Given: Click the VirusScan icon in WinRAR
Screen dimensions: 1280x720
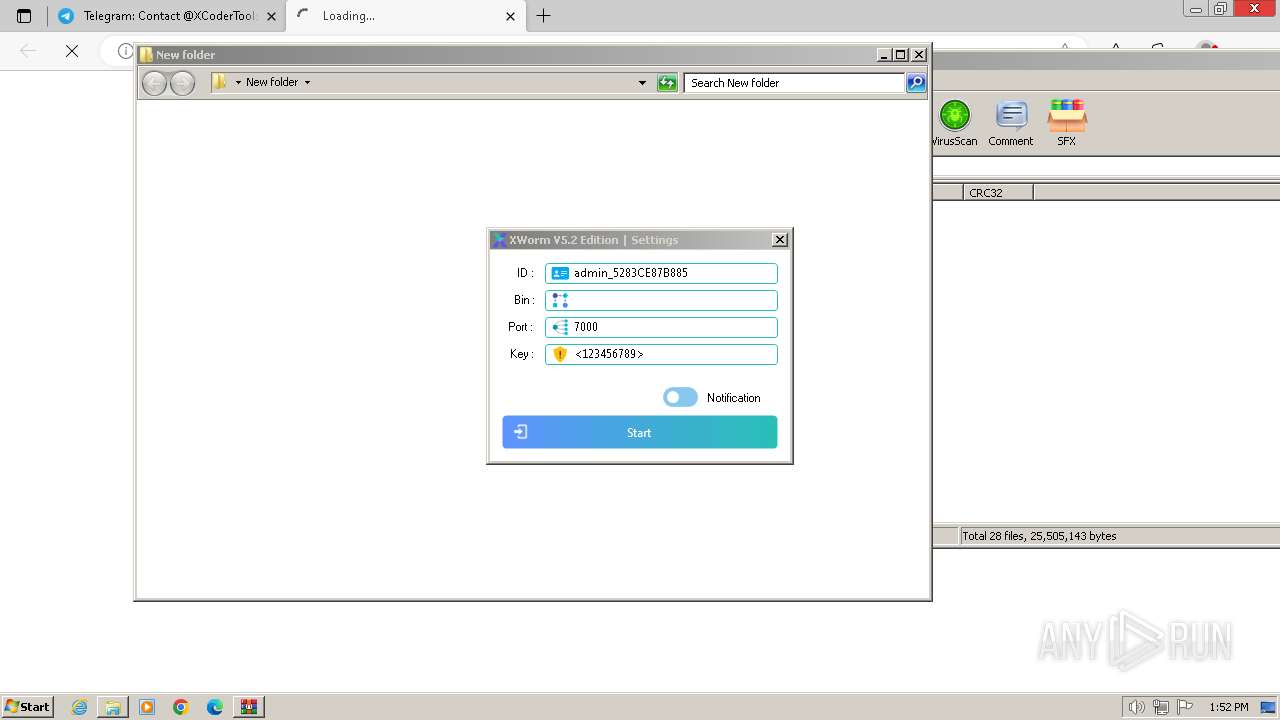Looking at the screenshot, I should [954, 124].
